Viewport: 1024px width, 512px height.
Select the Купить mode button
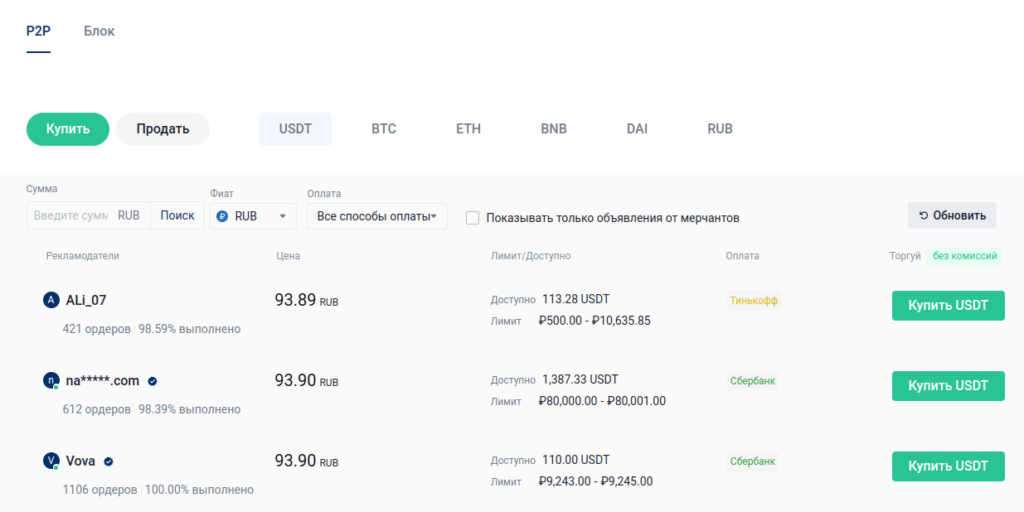coord(68,129)
